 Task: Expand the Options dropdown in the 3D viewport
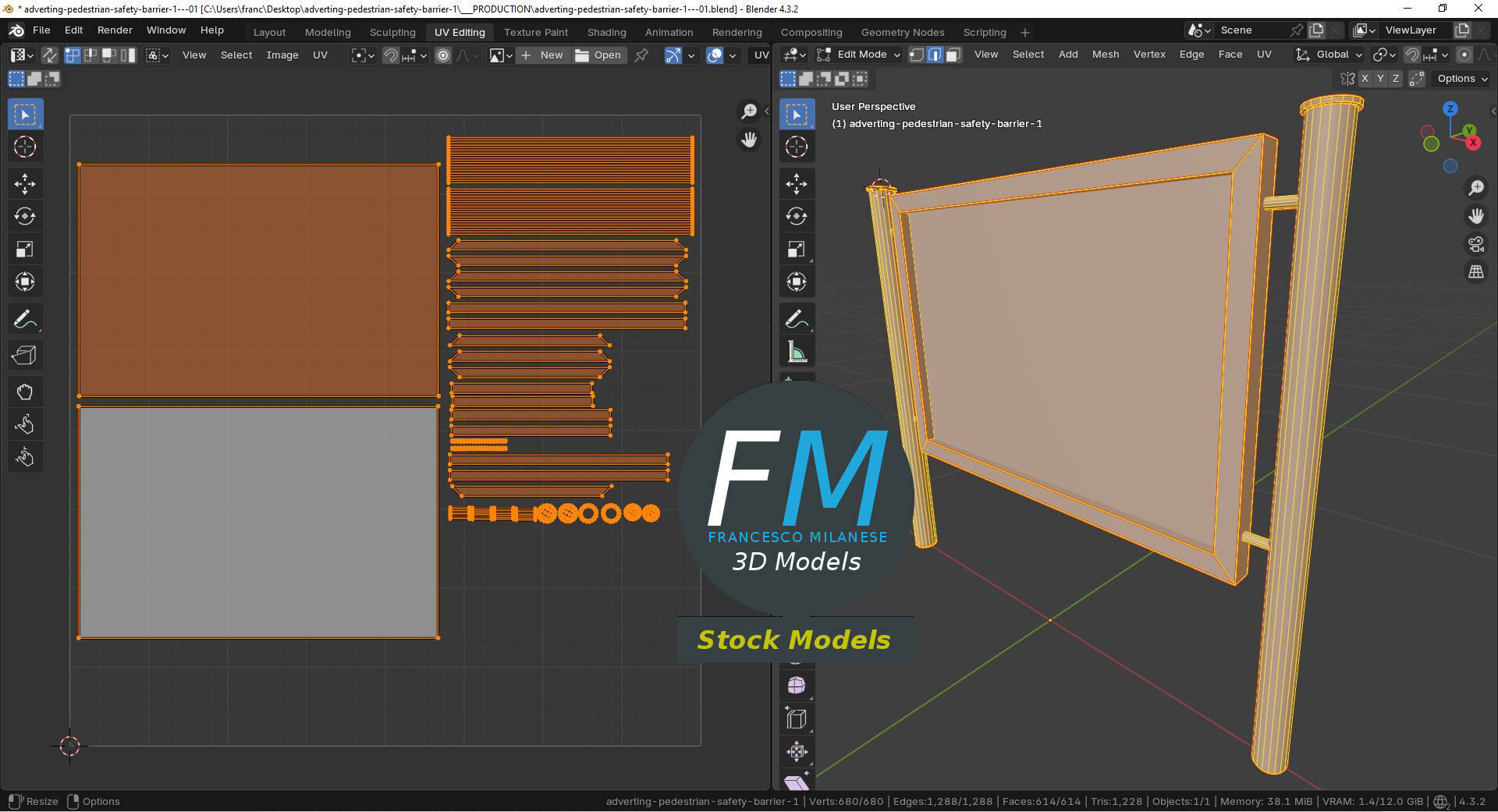(x=1462, y=79)
